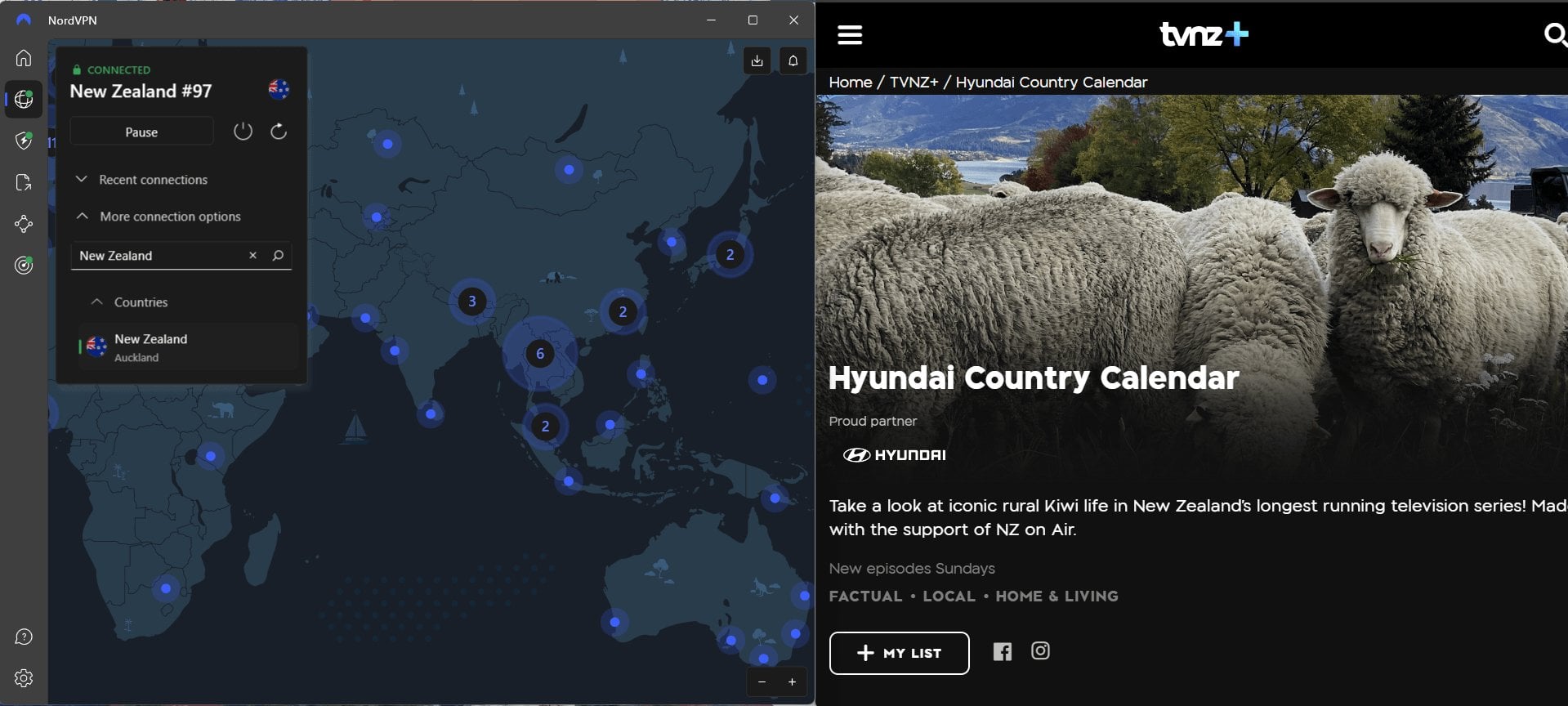This screenshot has width=1568, height=706.
Task: Go to TVNZ+ breadcrumb link
Action: pos(914,83)
